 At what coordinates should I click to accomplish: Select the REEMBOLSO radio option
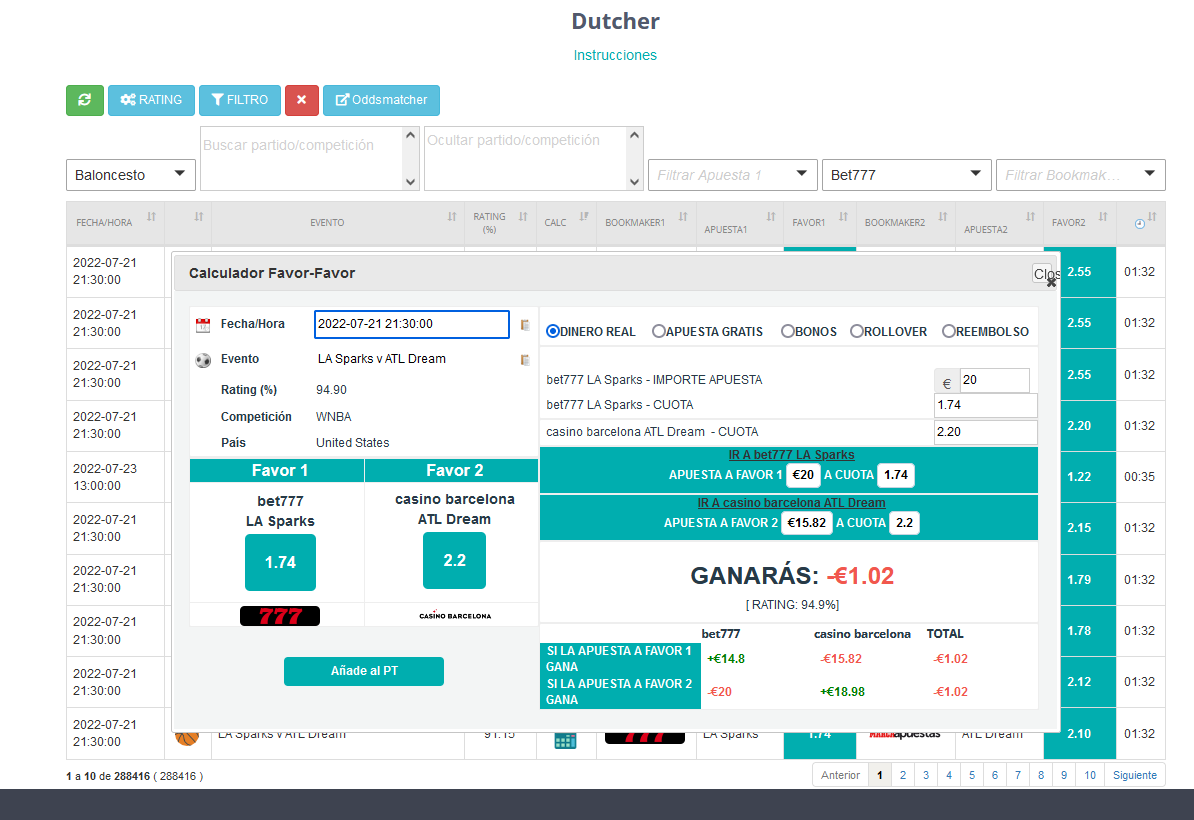point(949,331)
